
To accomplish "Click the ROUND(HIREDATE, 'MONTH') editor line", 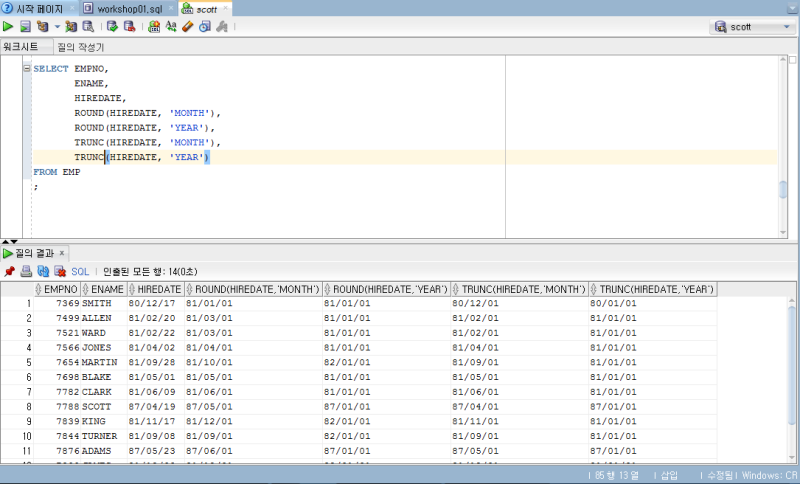I will [147, 113].
